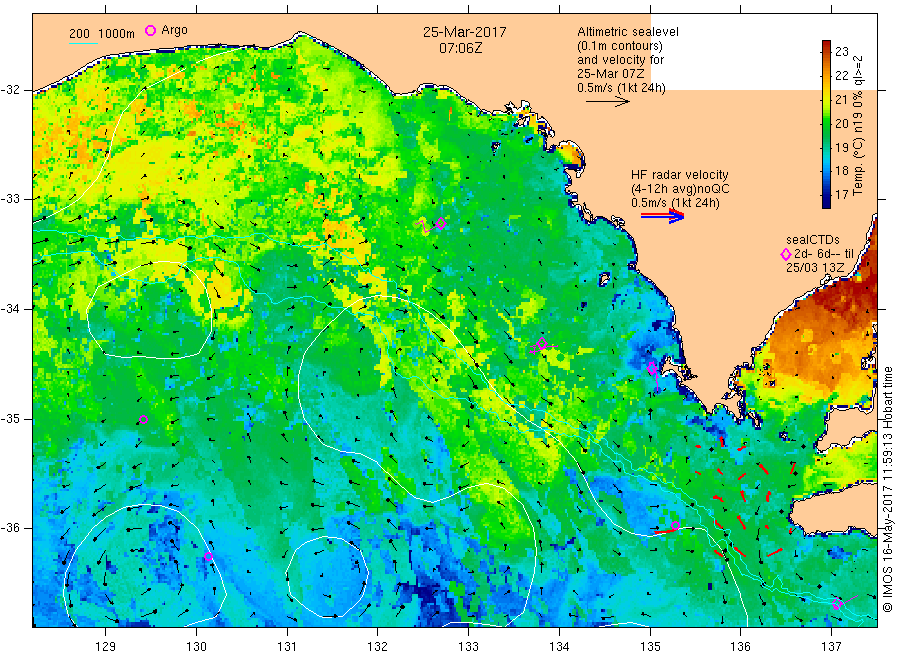Click the '(4-12h avg)noQC' text
Screen dimensions: 900x660
(x=680, y=189)
